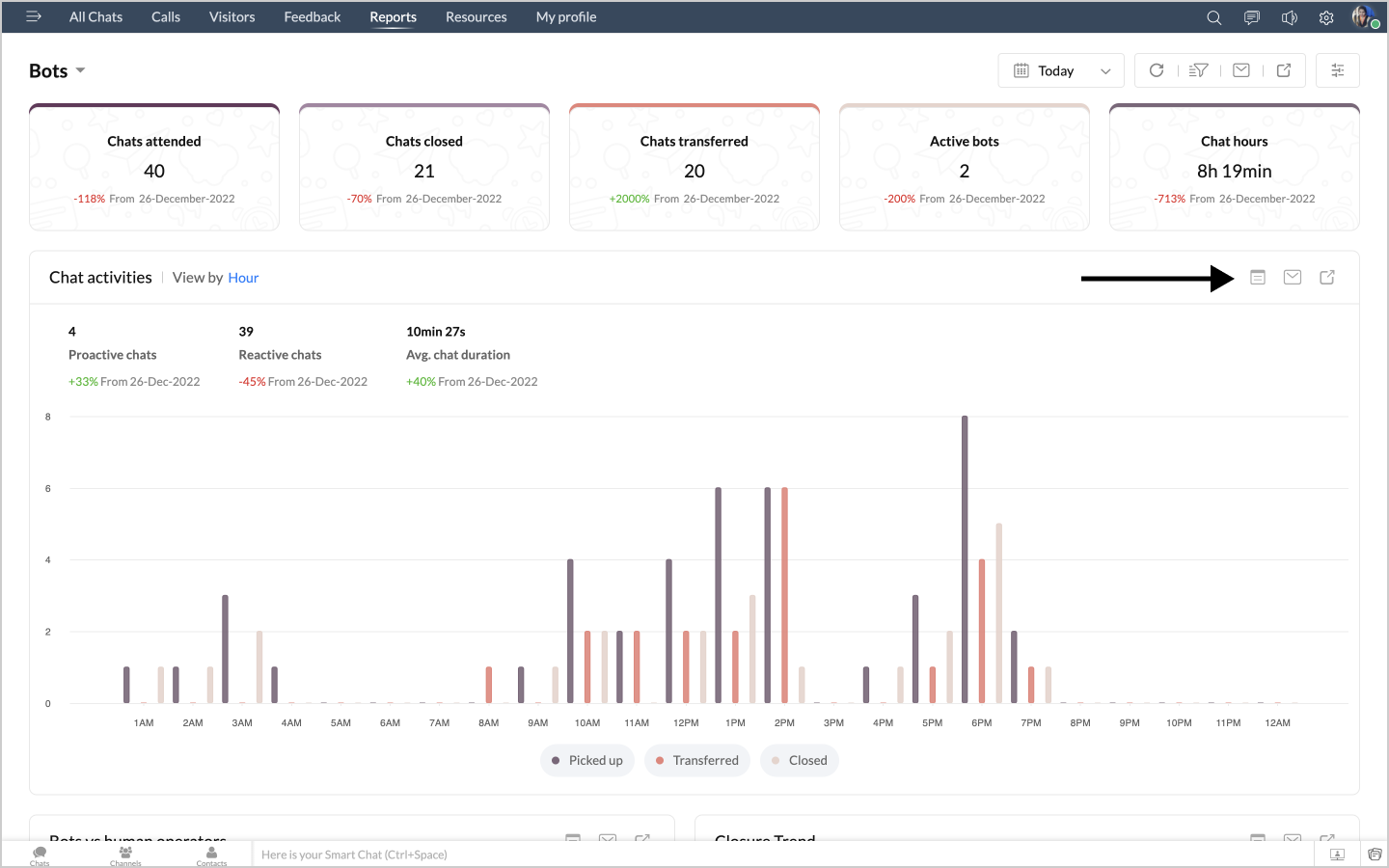Open the Feedback tab
The height and width of the screenshot is (868, 1389).
tap(312, 17)
